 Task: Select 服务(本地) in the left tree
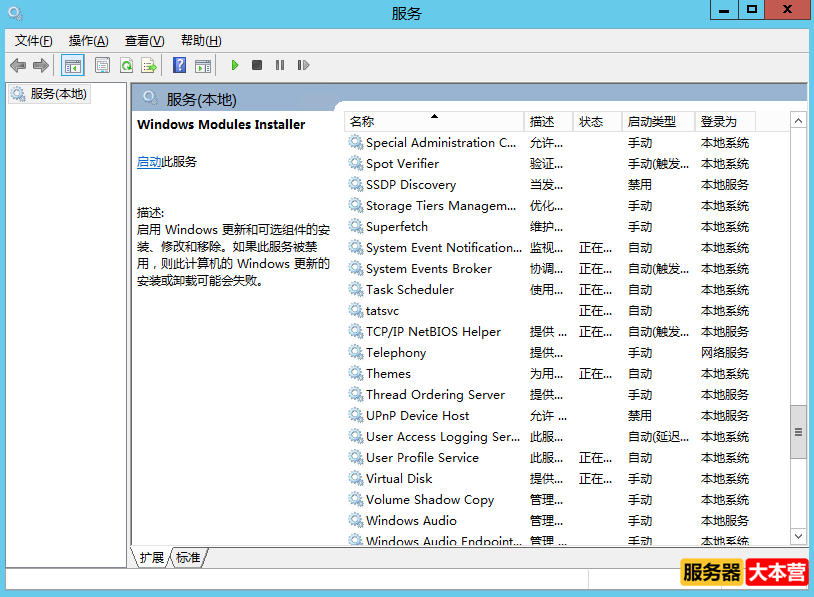coord(49,94)
